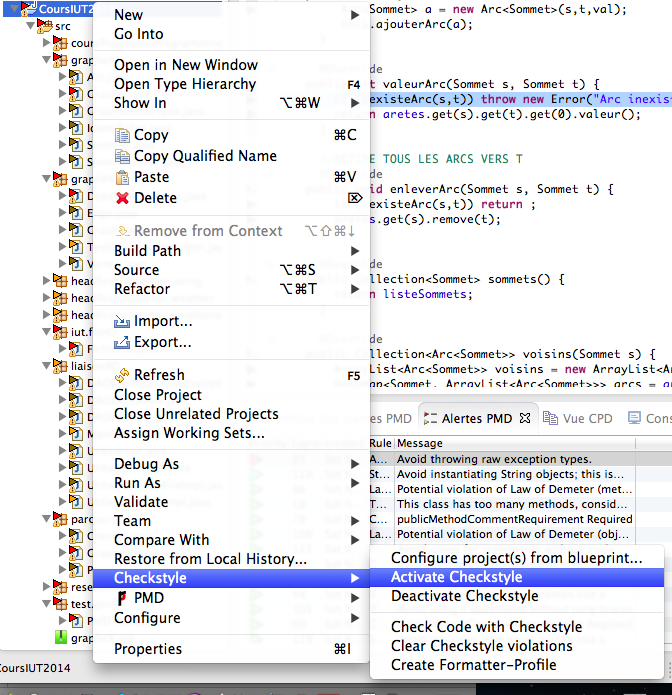Click the Import icon in the menu
672x695 pixels.
(x=123, y=322)
